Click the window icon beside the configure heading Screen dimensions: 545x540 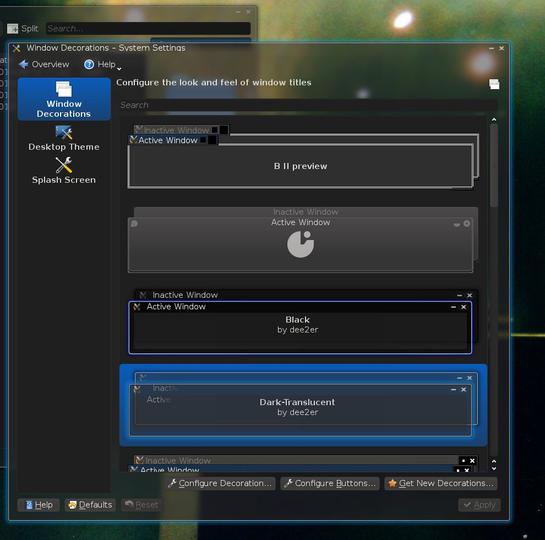coord(494,84)
